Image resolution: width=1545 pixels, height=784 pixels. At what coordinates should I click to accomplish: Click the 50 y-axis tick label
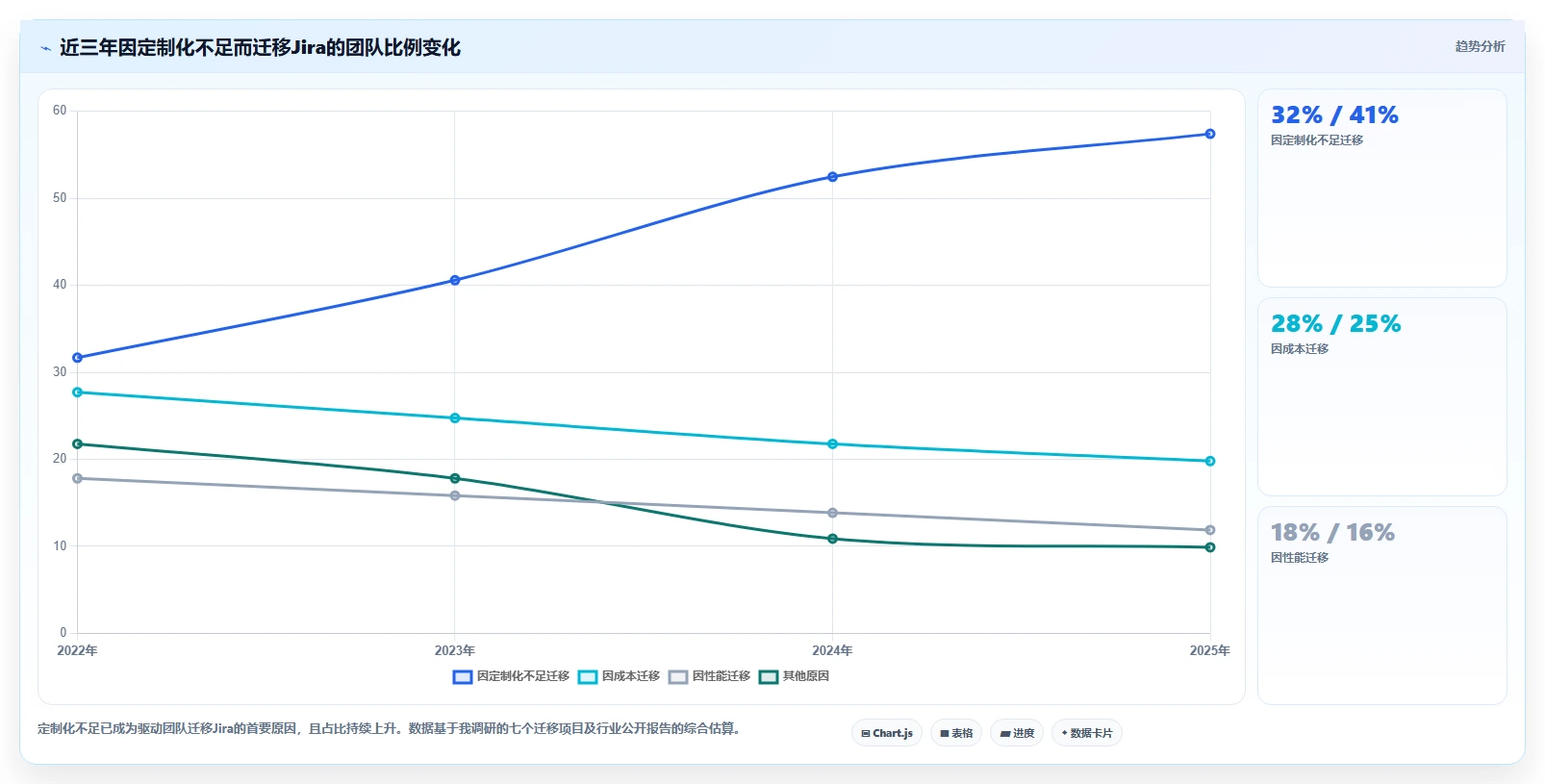click(60, 198)
